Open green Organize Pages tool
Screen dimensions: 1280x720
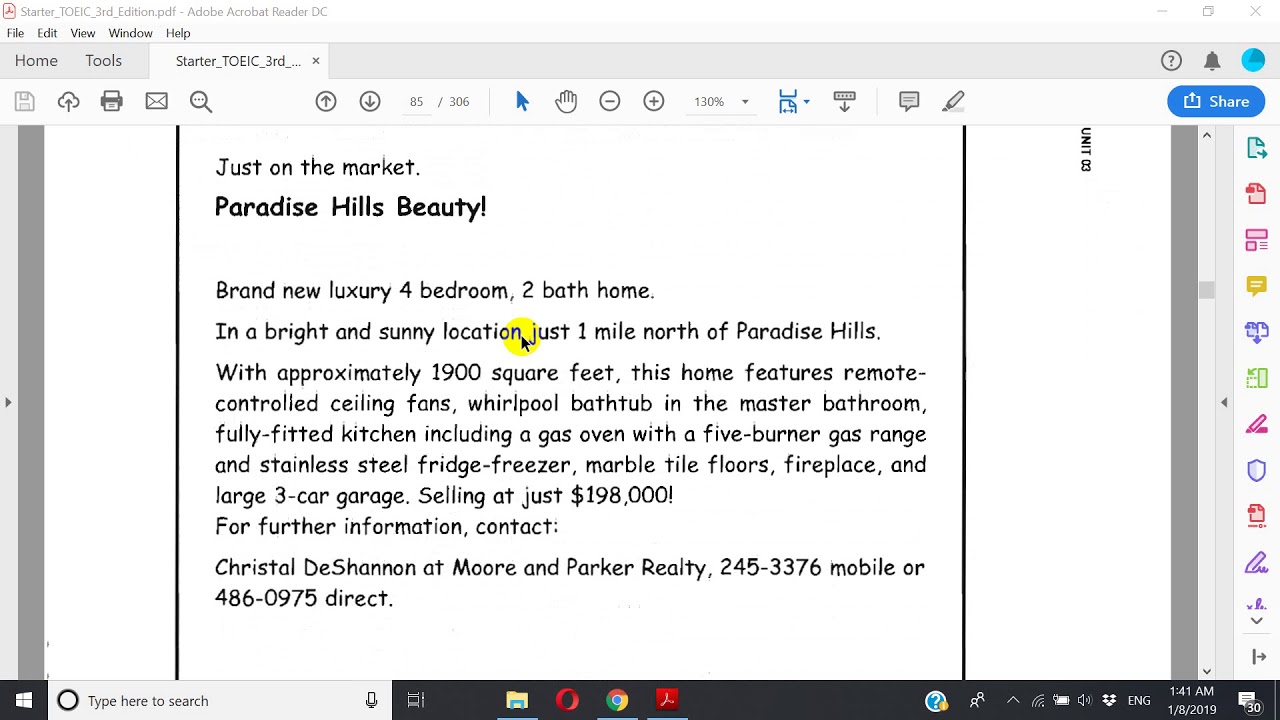pos(1257,378)
